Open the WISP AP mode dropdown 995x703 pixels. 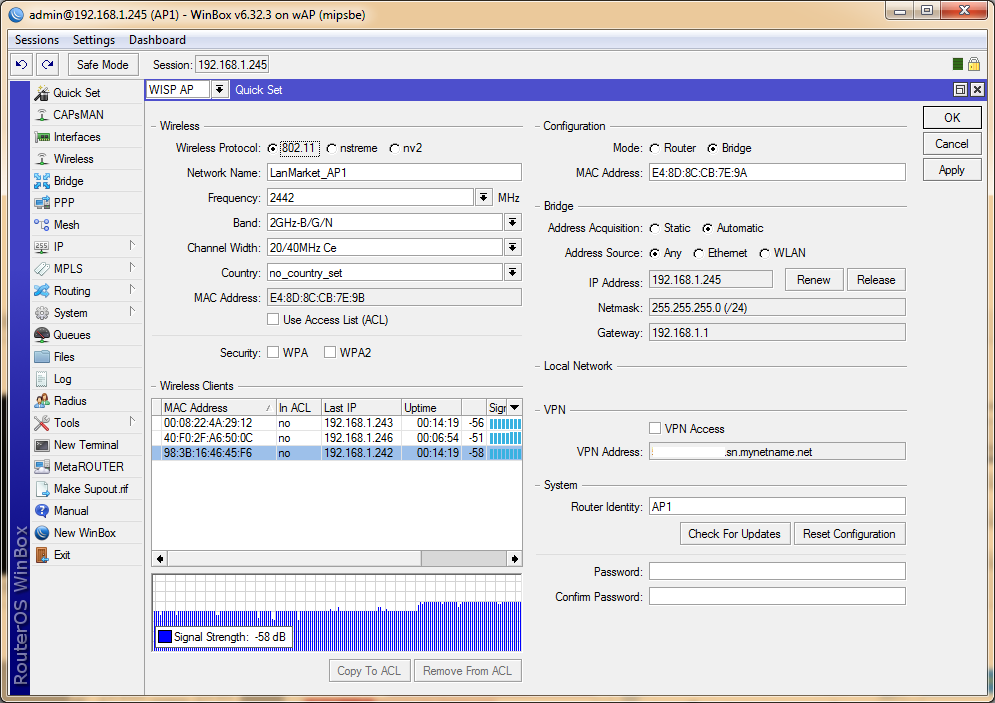tap(220, 90)
